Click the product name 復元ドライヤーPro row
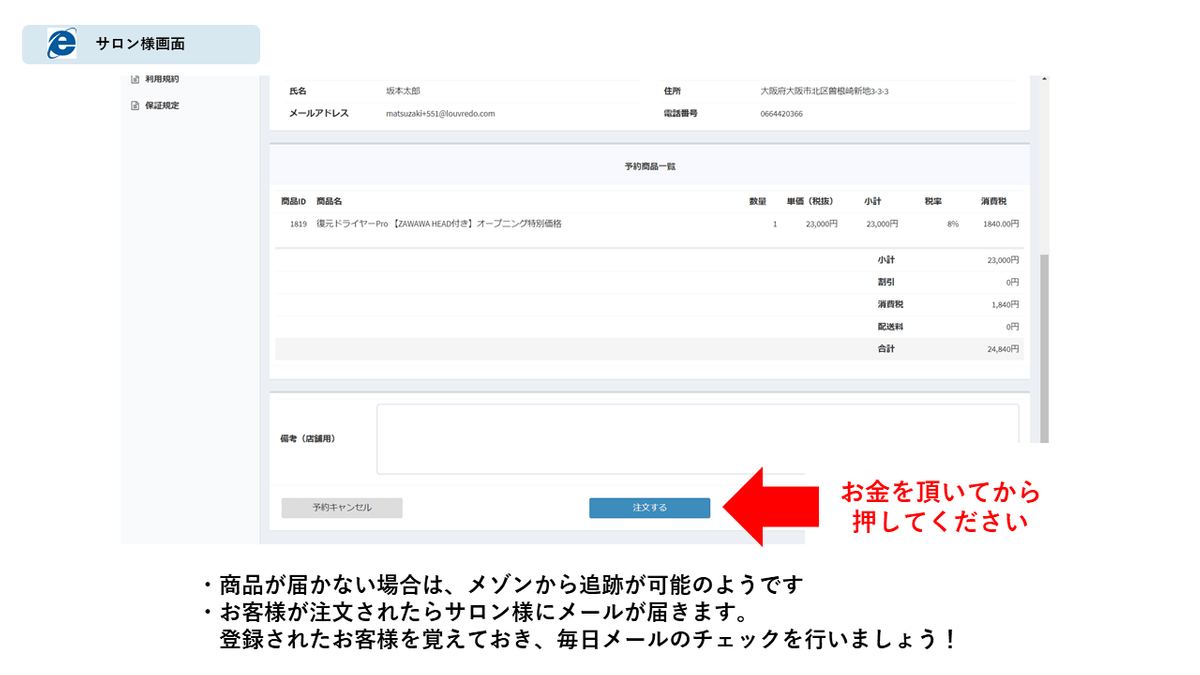 [438, 224]
